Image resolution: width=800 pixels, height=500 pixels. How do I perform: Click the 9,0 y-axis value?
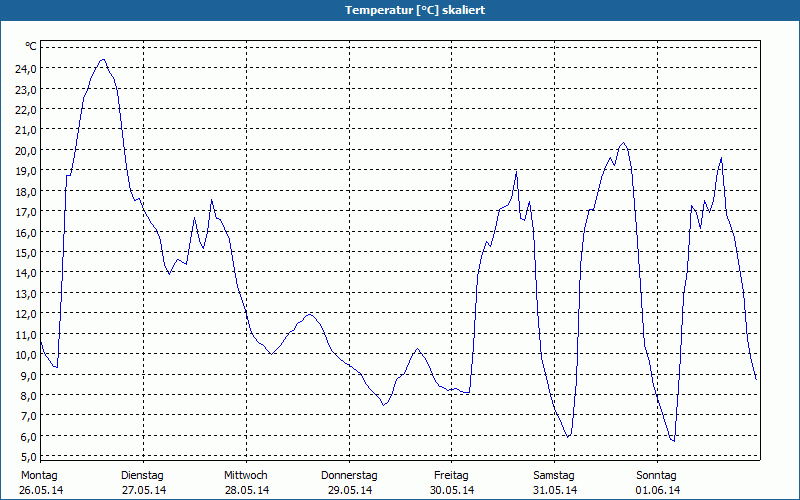(29, 375)
